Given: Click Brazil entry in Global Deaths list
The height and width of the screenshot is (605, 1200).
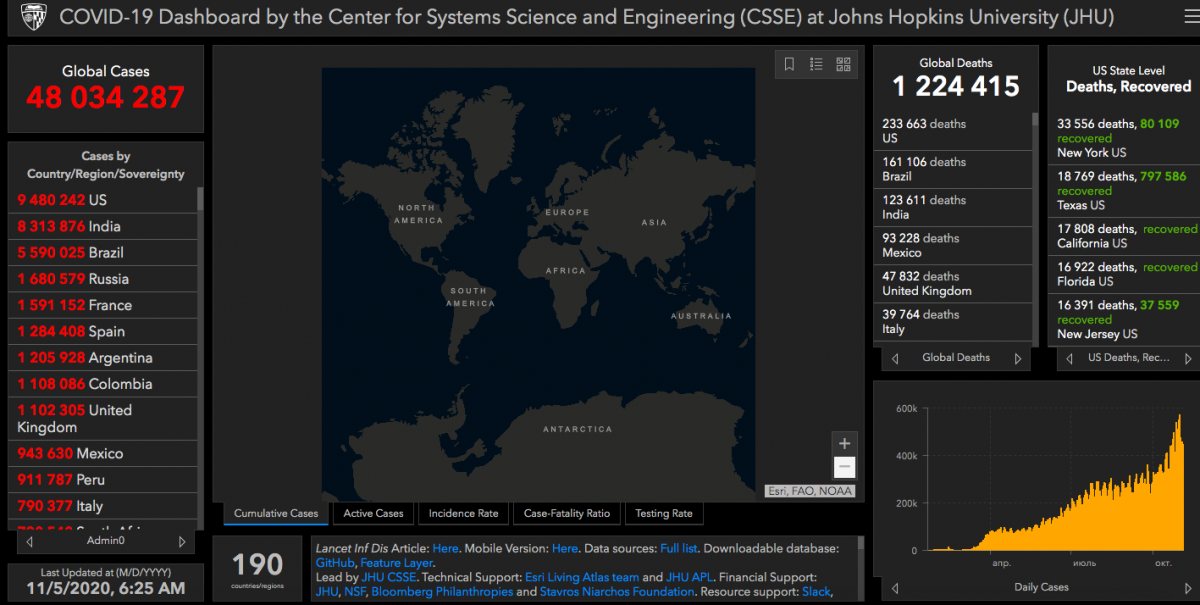Looking at the screenshot, I should click(952, 169).
